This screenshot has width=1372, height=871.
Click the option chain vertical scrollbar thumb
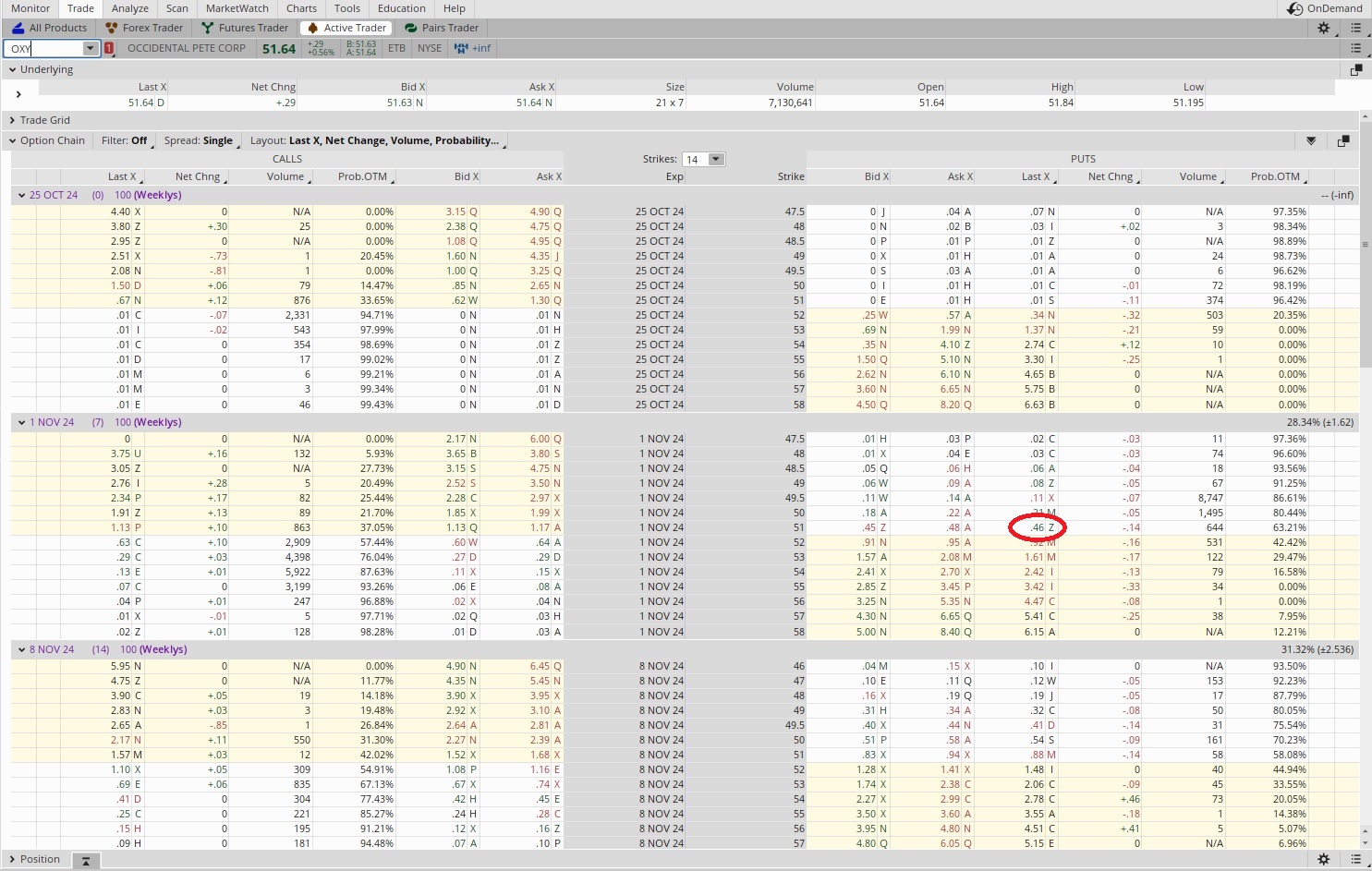coord(1365,245)
